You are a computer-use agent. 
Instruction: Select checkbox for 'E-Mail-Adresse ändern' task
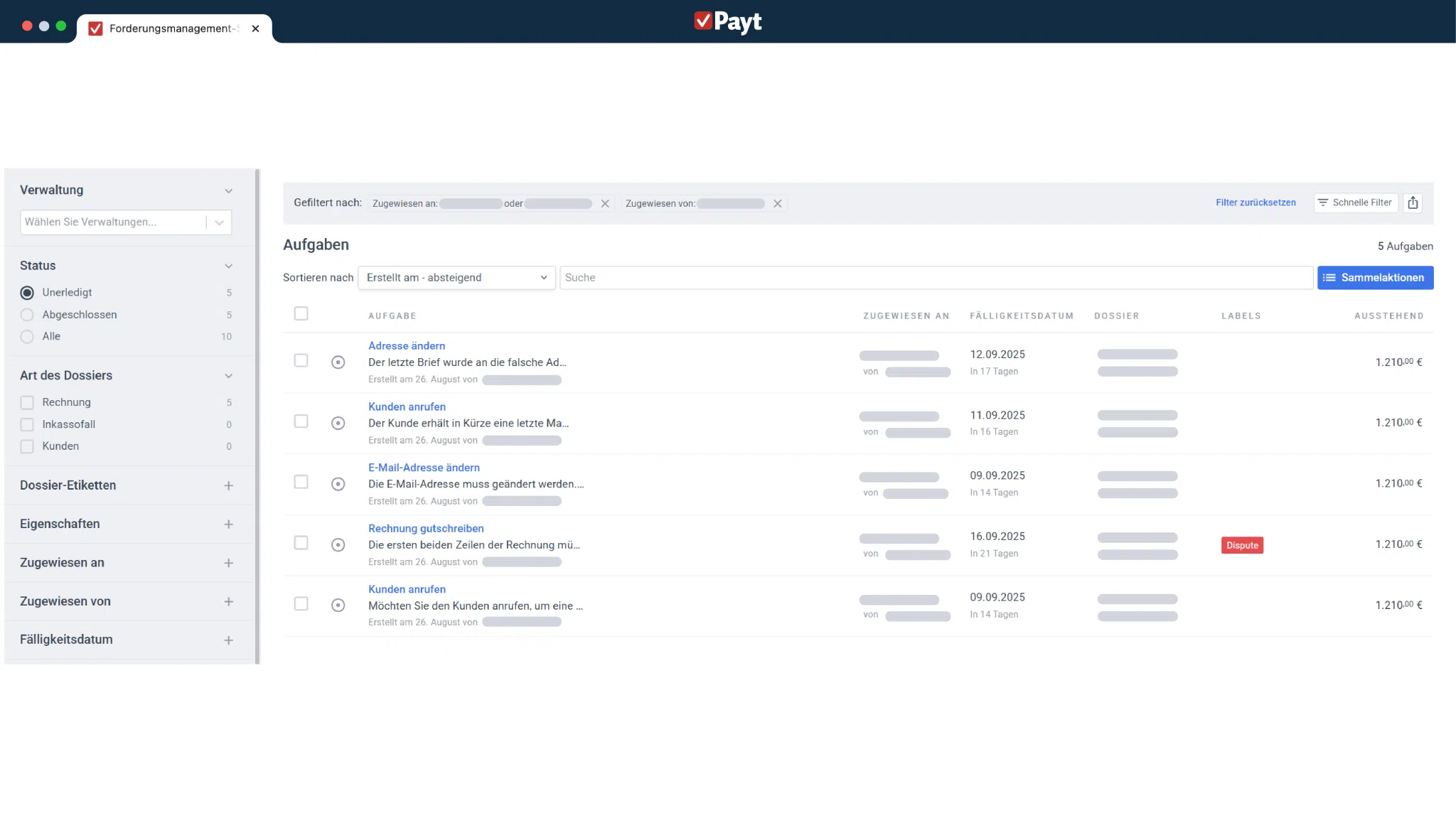click(301, 482)
